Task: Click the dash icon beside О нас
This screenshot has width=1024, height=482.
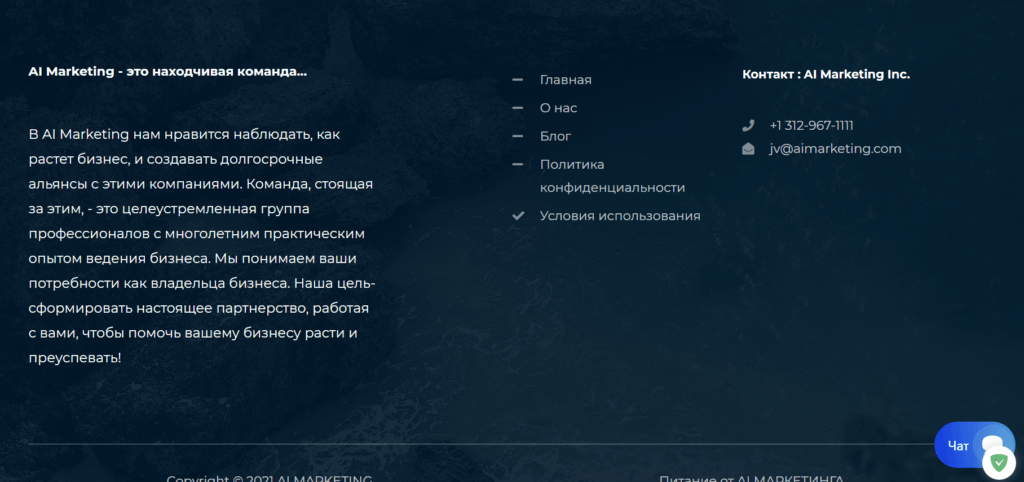Action: [x=518, y=108]
